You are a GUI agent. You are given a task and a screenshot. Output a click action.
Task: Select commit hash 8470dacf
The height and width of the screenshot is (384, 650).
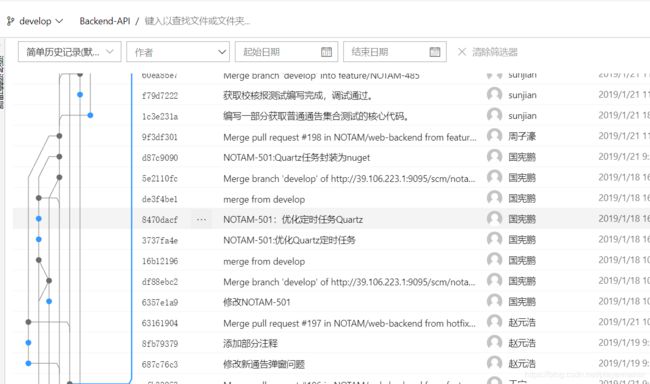160,219
